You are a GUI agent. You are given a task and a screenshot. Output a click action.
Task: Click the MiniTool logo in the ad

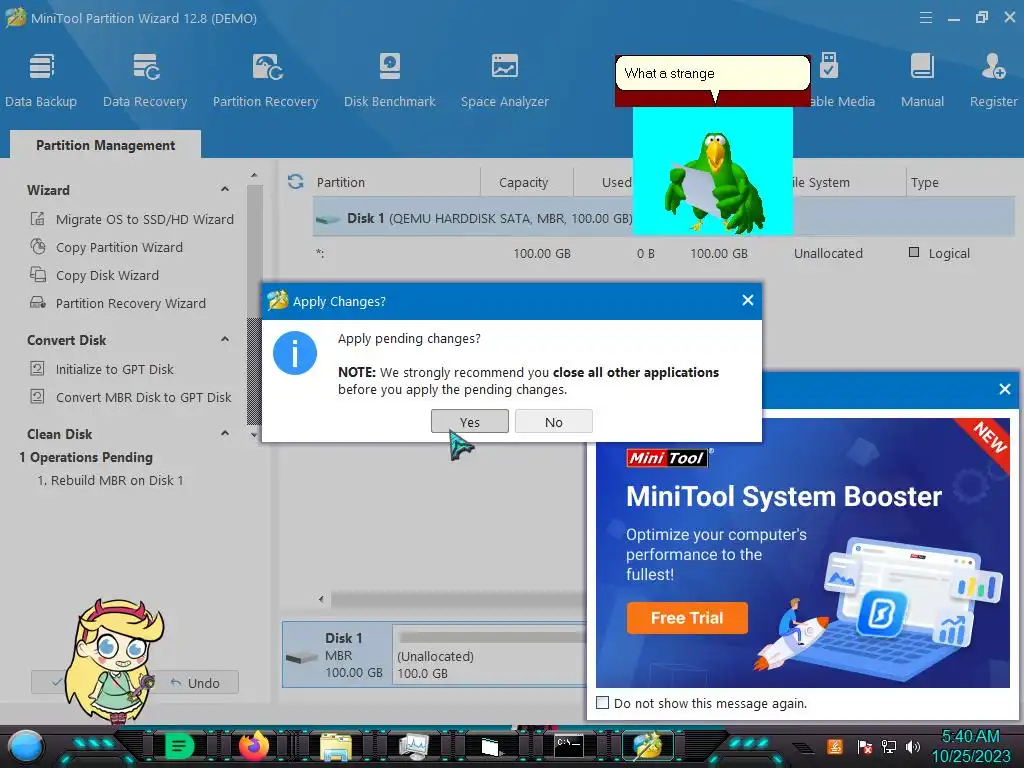pyautogui.click(x=667, y=458)
